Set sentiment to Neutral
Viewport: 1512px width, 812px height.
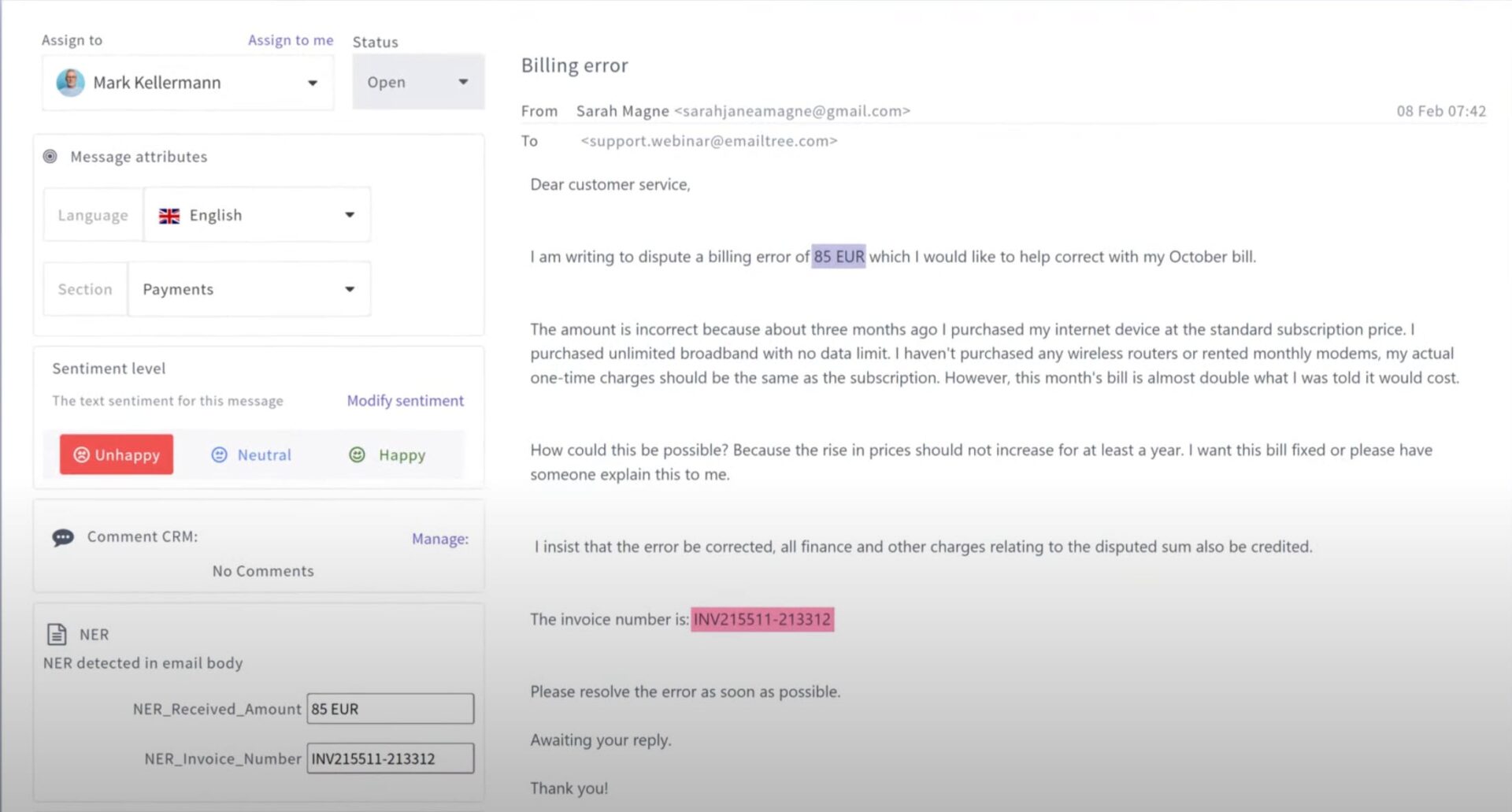click(252, 454)
